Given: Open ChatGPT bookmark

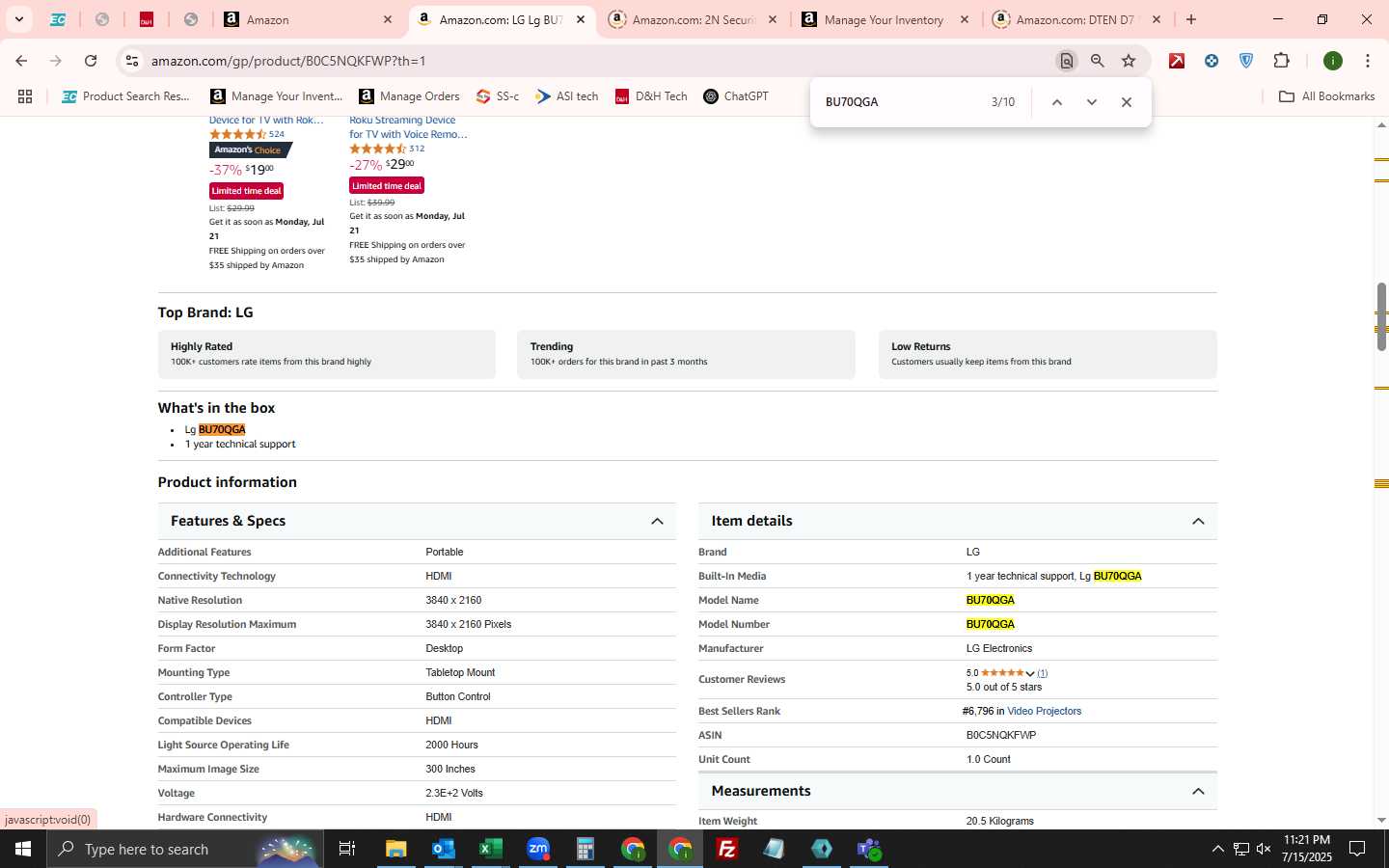Looking at the screenshot, I should pyautogui.click(x=736, y=96).
